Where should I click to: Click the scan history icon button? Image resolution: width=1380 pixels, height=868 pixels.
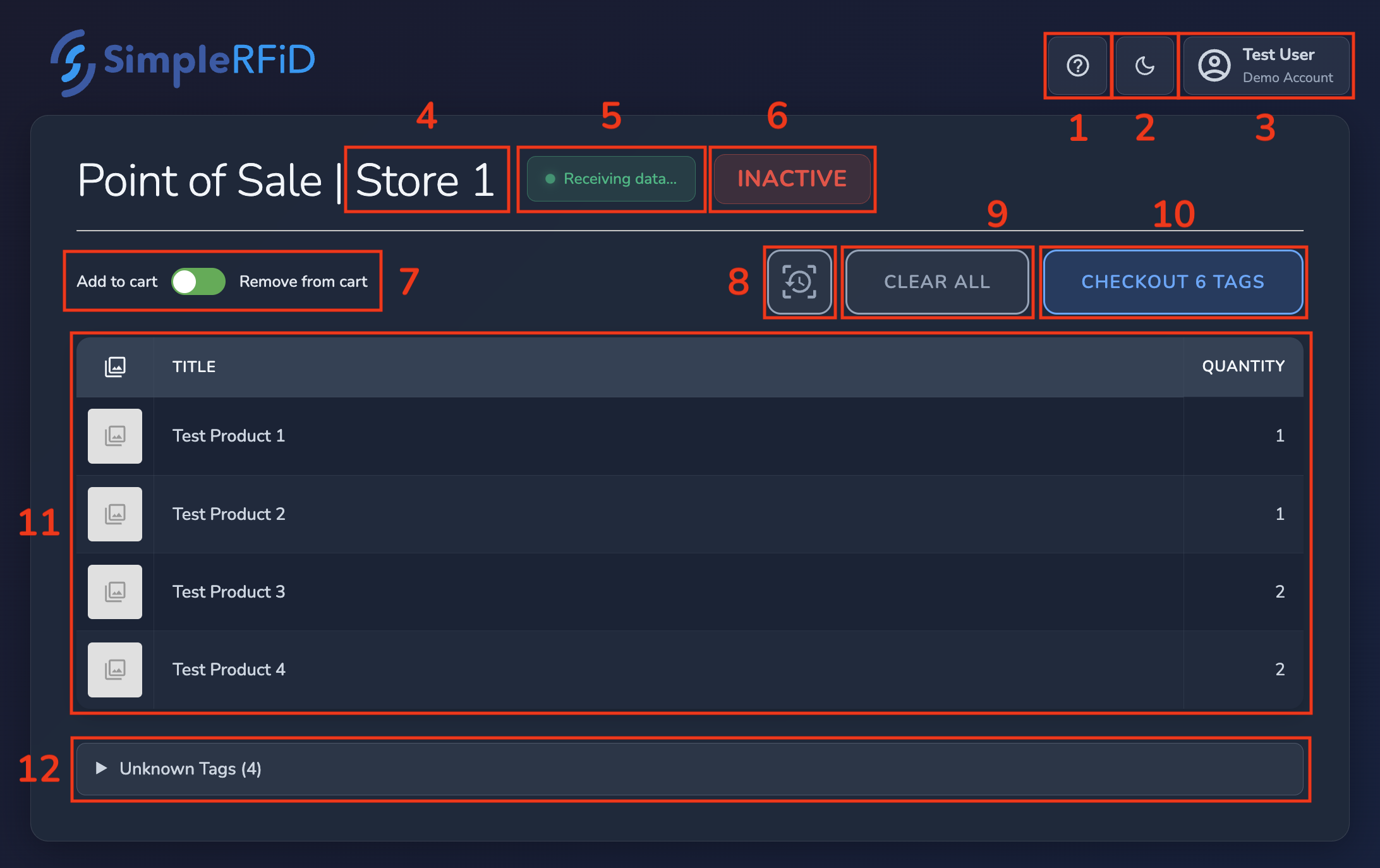tap(799, 282)
